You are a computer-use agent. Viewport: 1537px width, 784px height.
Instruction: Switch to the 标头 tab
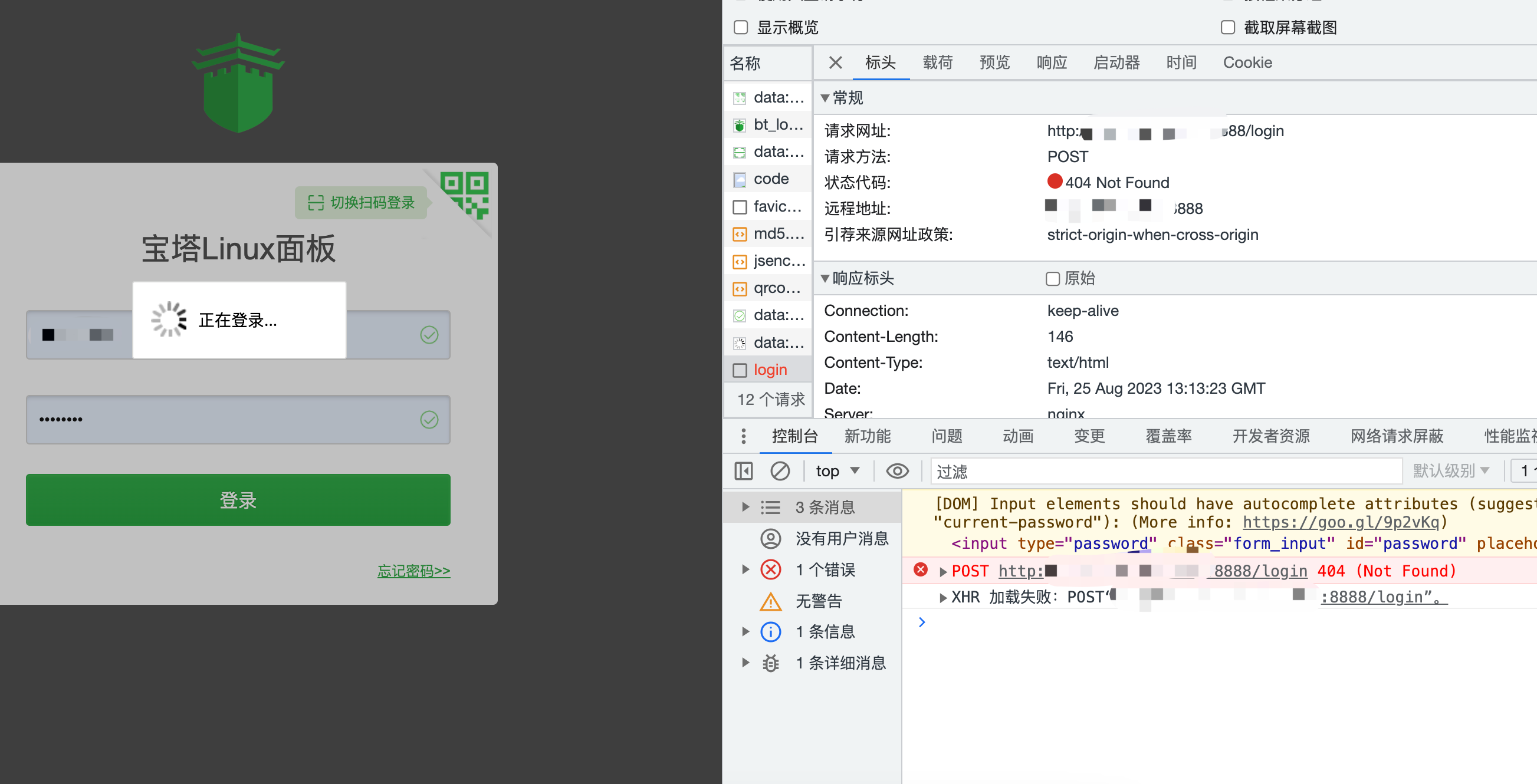point(881,62)
